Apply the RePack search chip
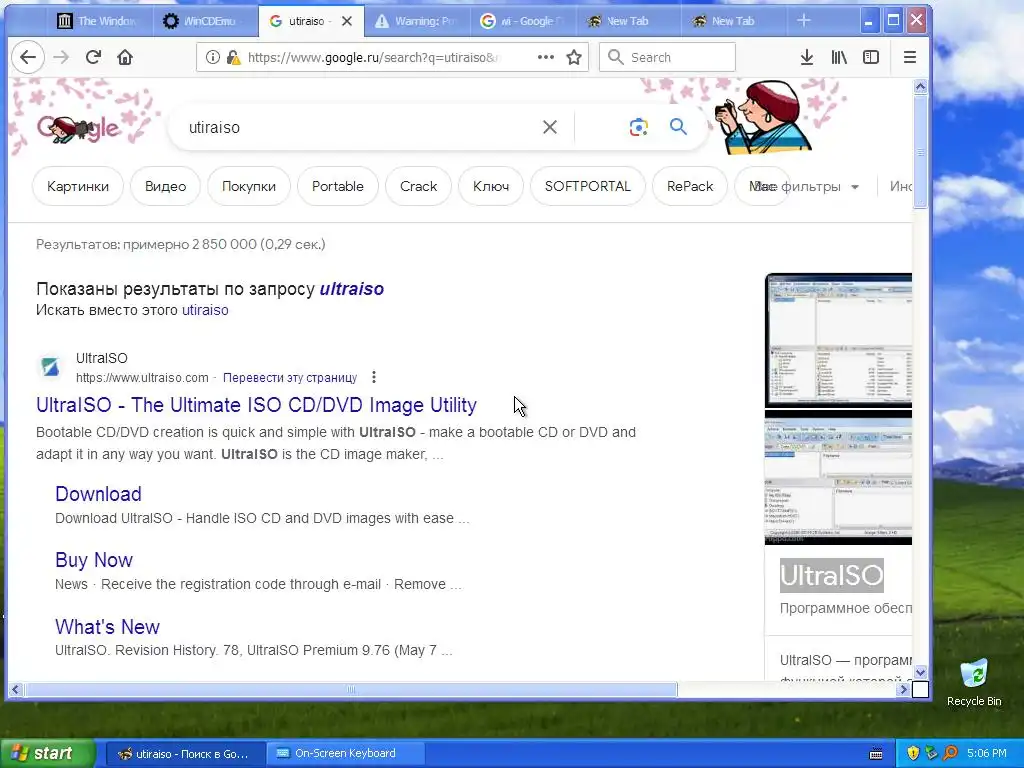 click(x=690, y=186)
